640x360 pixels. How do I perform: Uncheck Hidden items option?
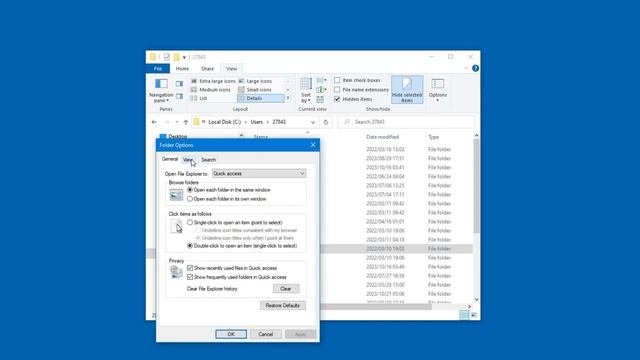(337, 99)
